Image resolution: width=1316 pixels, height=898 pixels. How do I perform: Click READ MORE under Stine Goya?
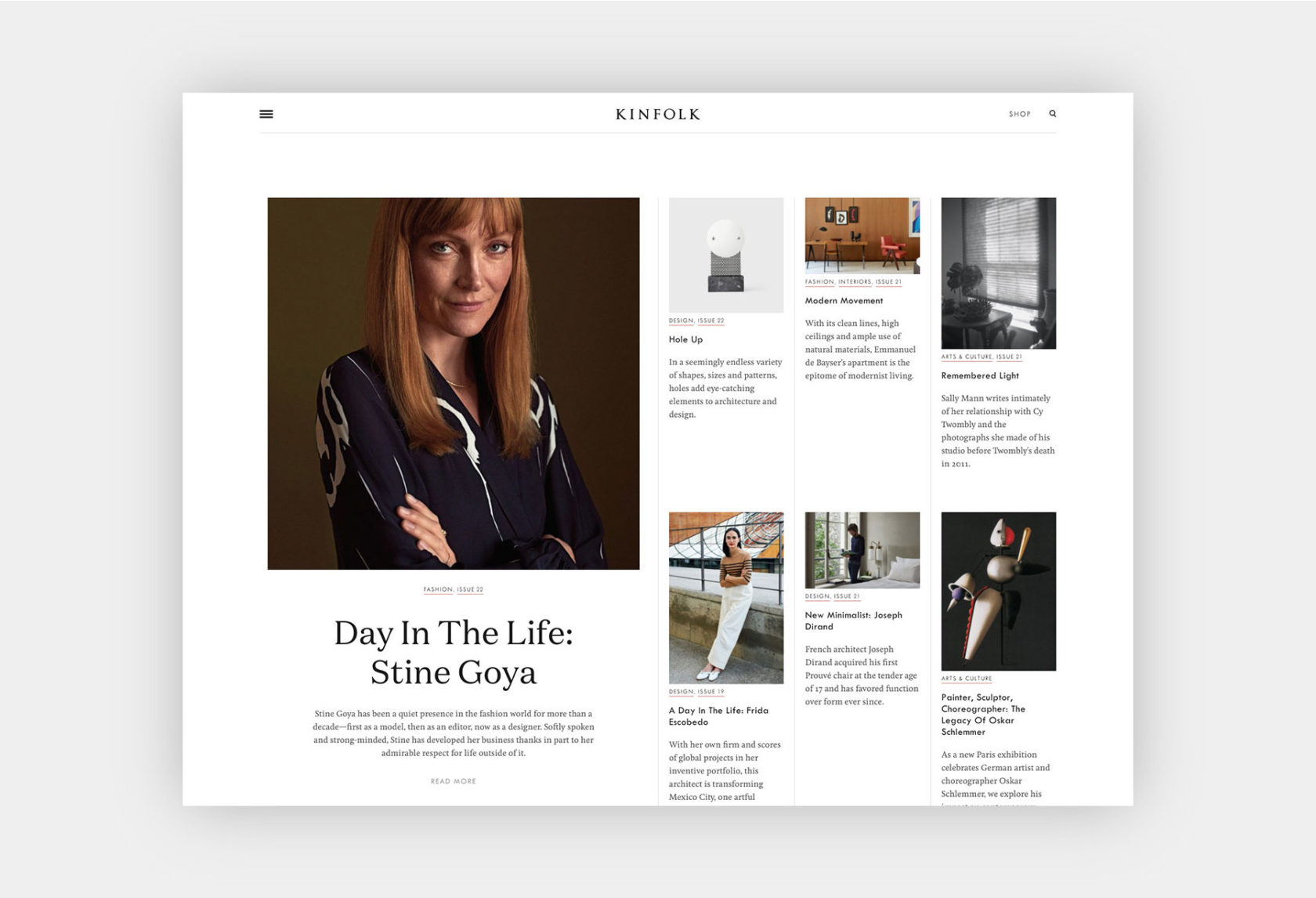tap(454, 781)
